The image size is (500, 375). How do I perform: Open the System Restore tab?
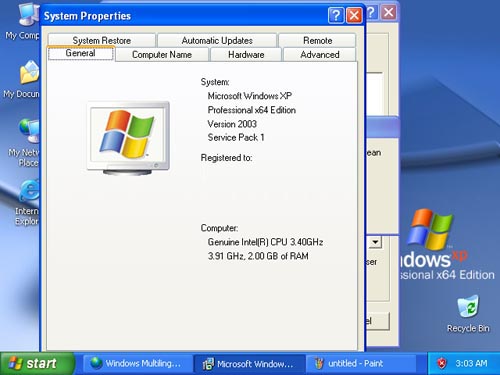pos(102,40)
